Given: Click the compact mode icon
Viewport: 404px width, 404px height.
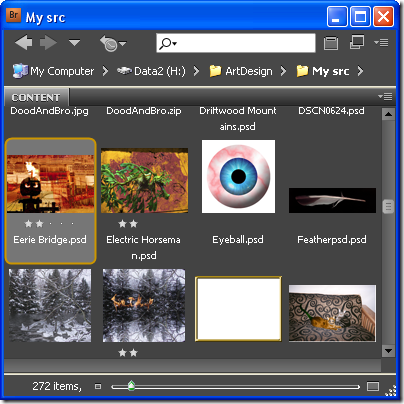Looking at the screenshot, I should (x=331, y=43).
